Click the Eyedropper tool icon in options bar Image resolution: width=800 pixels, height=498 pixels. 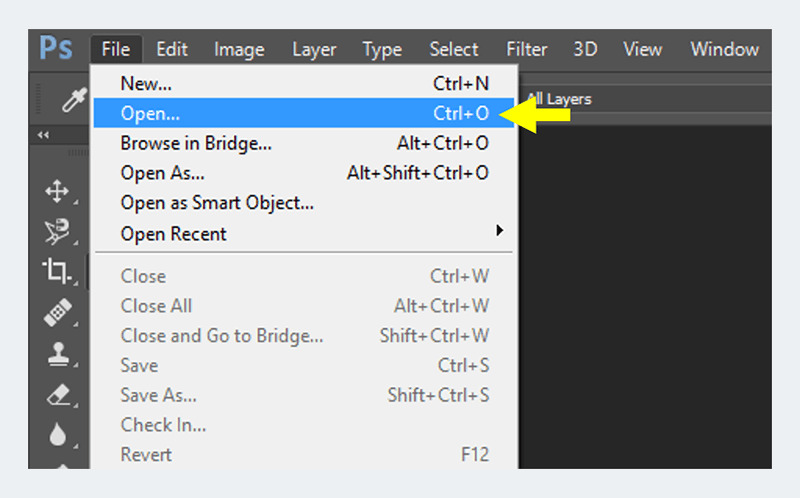pyautogui.click(x=74, y=99)
